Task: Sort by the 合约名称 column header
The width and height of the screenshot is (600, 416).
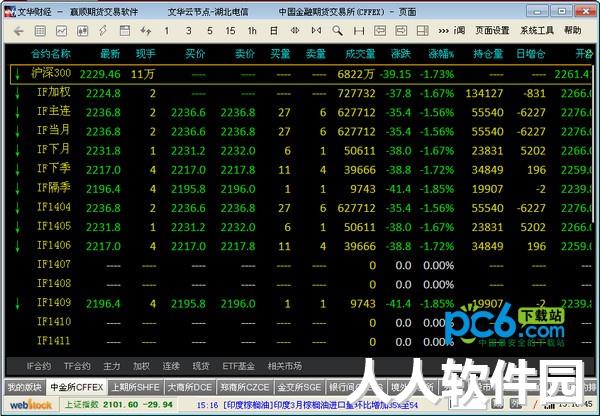Action: pyautogui.click(x=51, y=54)
